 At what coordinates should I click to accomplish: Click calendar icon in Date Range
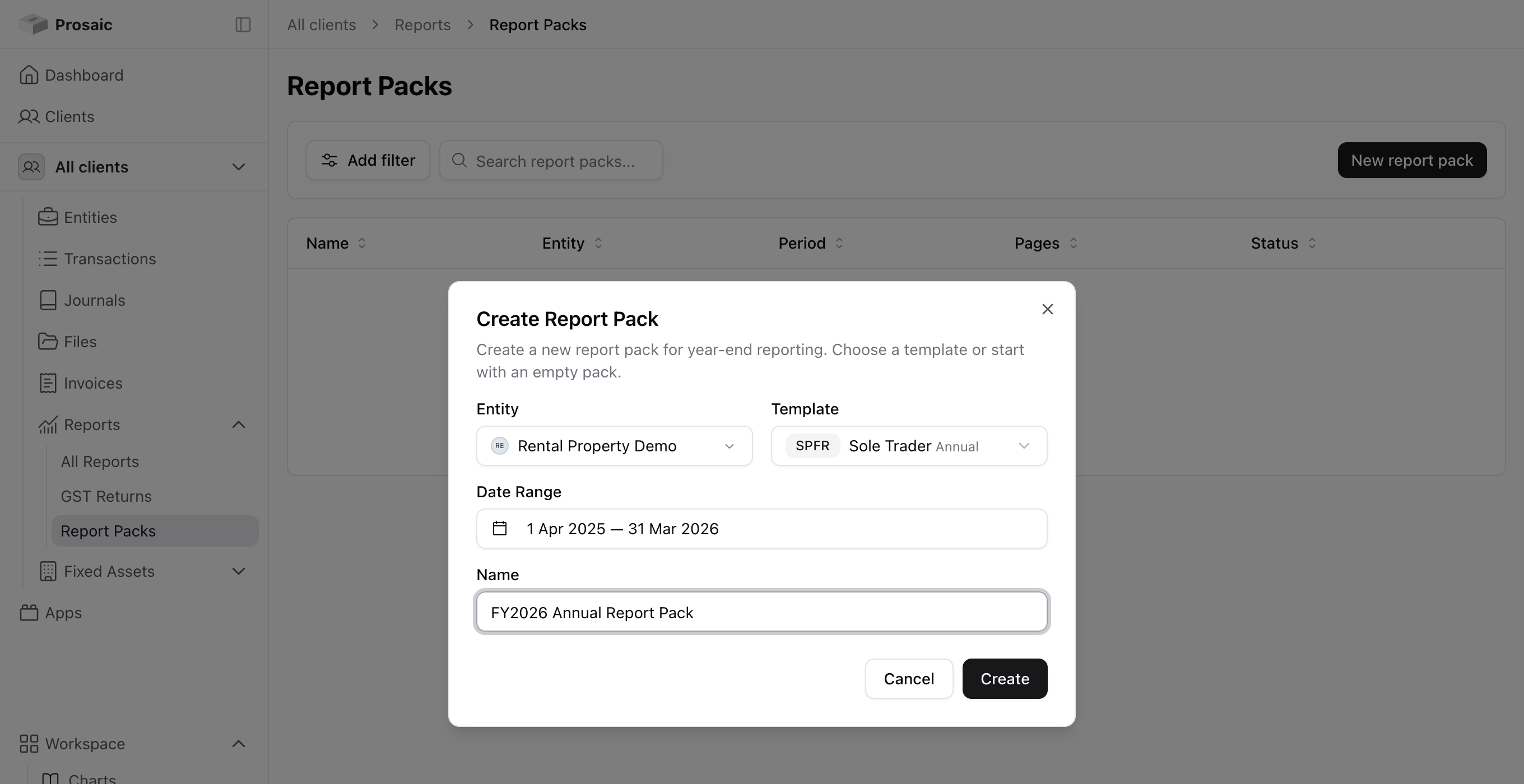pyautogui.click(x=500, y=528)
